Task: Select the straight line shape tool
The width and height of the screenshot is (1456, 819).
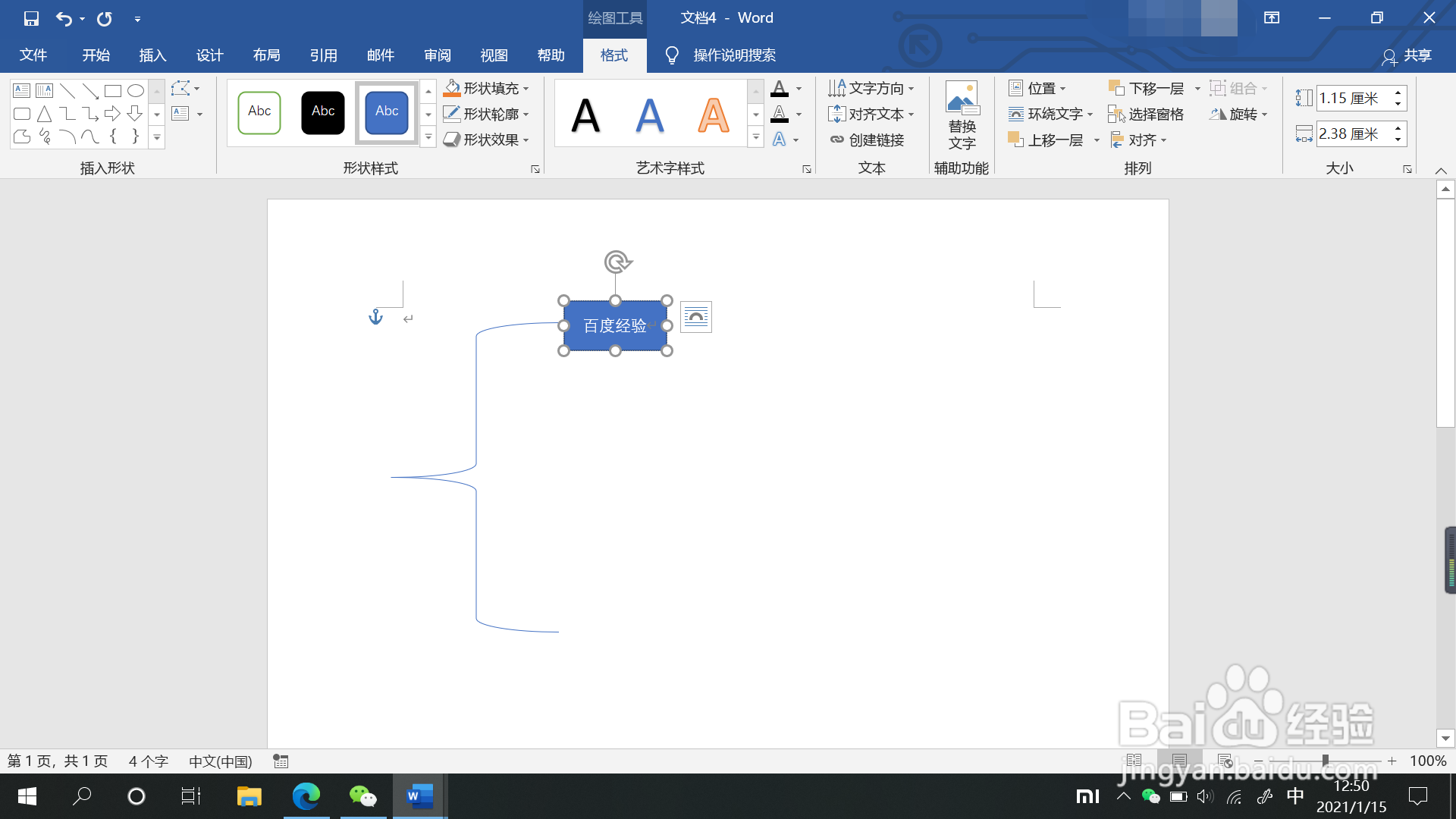Action: (67, 91)
